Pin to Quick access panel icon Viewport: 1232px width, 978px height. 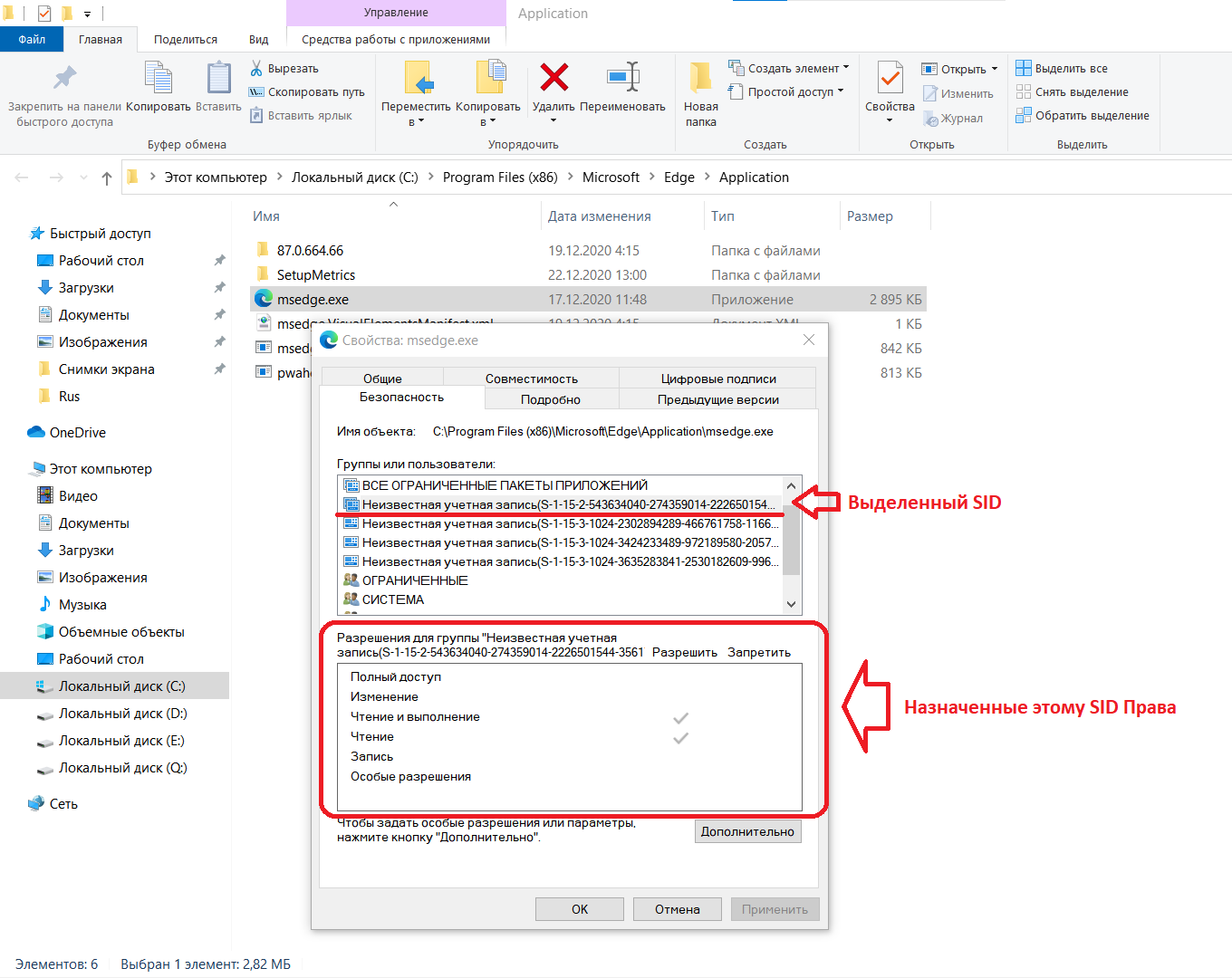pos(64,78)
